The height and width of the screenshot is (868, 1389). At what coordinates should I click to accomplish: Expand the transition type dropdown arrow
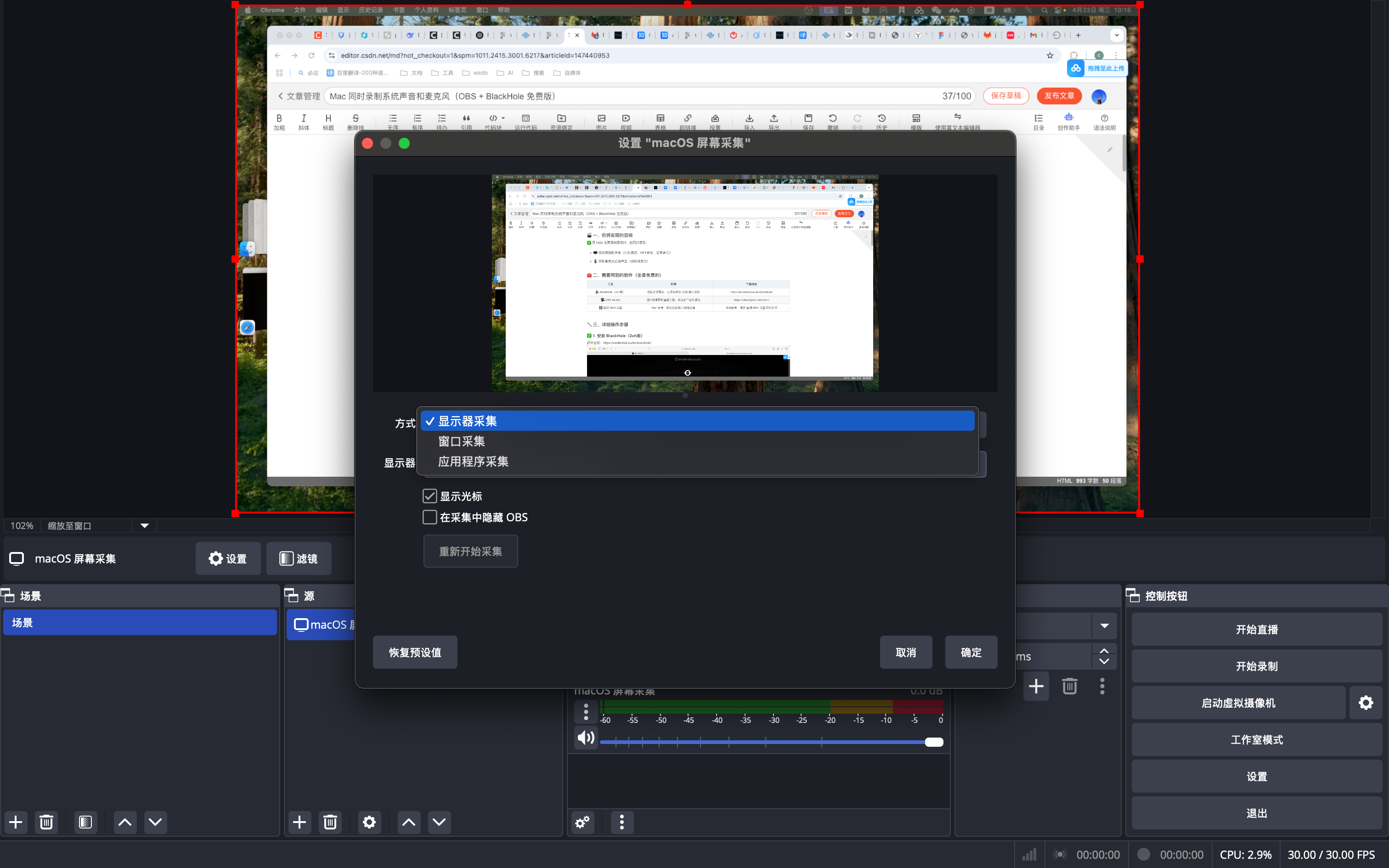tap(1104, 626)
